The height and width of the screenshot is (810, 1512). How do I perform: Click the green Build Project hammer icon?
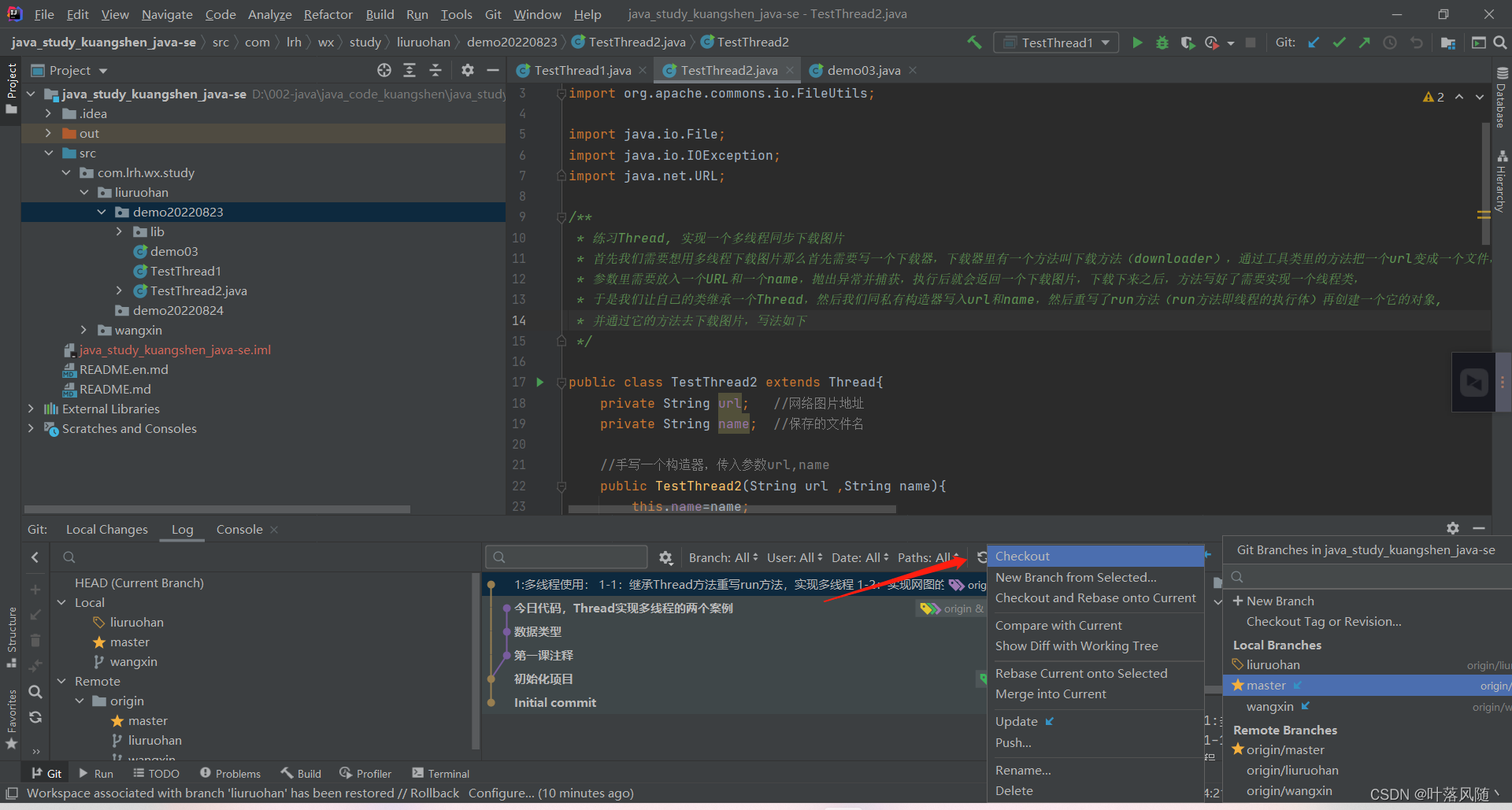974,43
